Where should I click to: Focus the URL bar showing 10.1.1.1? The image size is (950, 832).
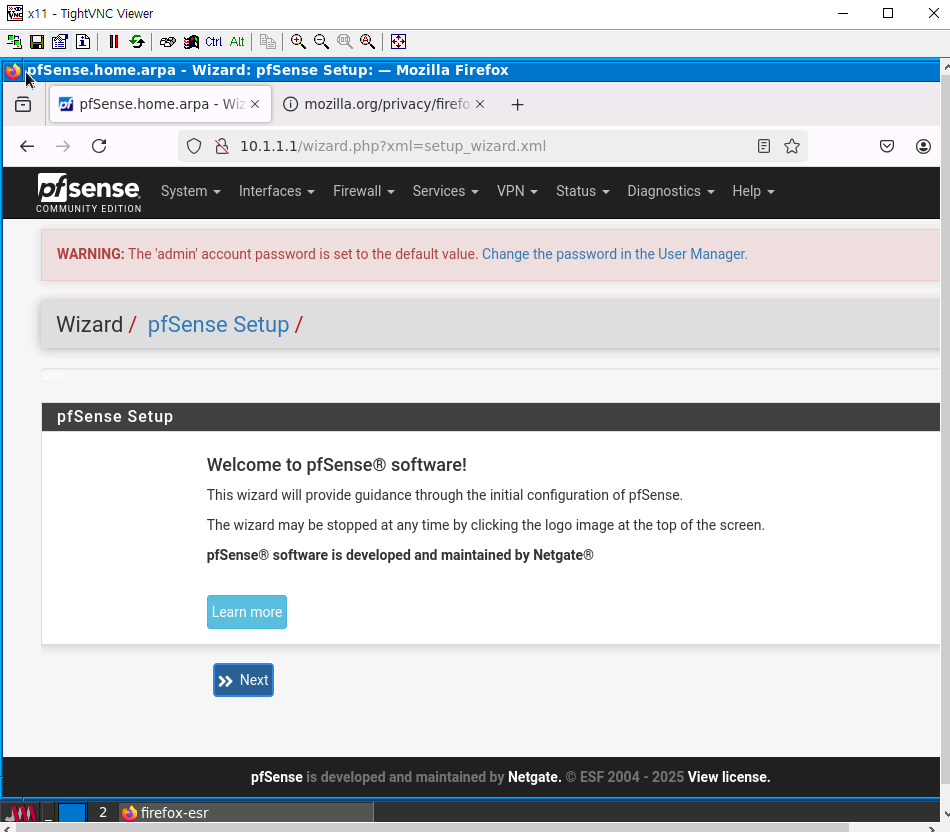pos(493,146)
